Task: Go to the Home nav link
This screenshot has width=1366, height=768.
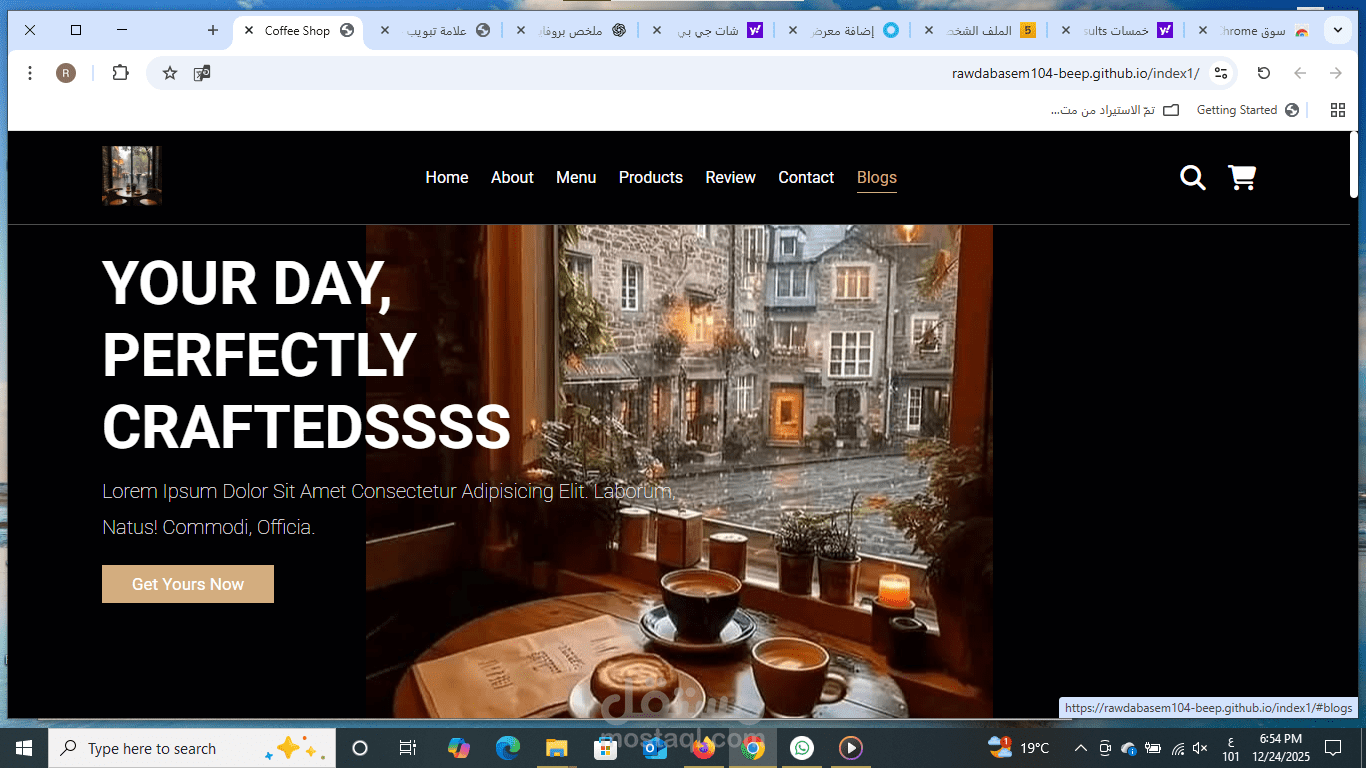Action: [x=447, y=177]
